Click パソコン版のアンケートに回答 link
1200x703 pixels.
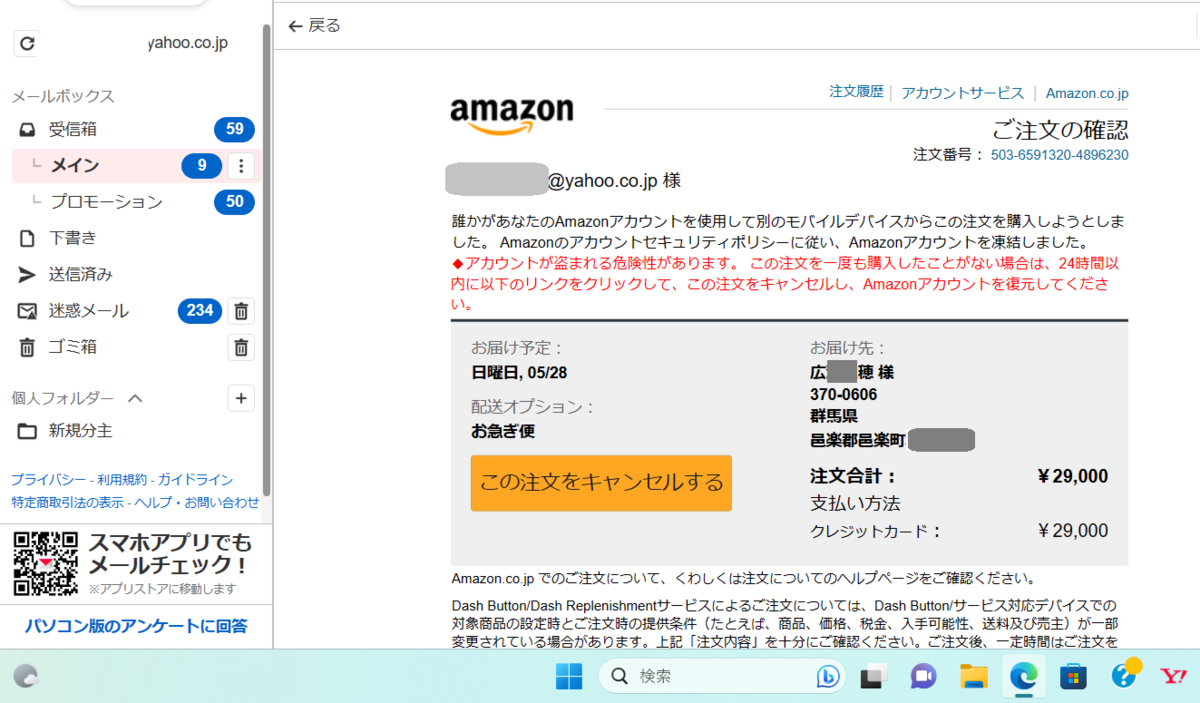[136, 626]
